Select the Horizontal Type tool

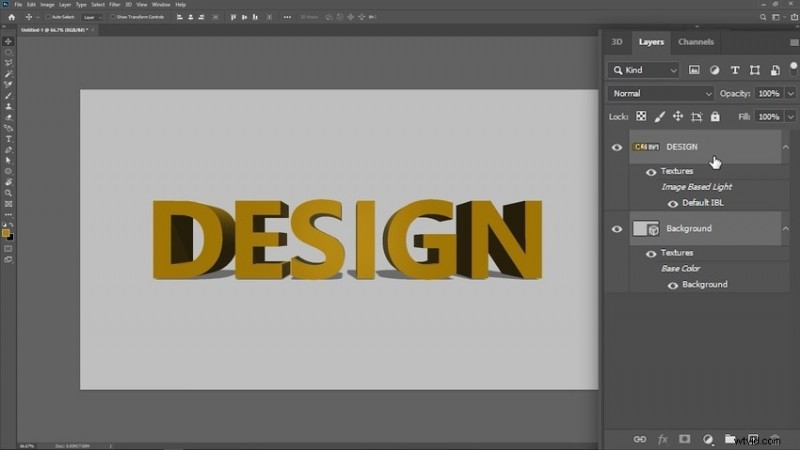pos(8,139)
